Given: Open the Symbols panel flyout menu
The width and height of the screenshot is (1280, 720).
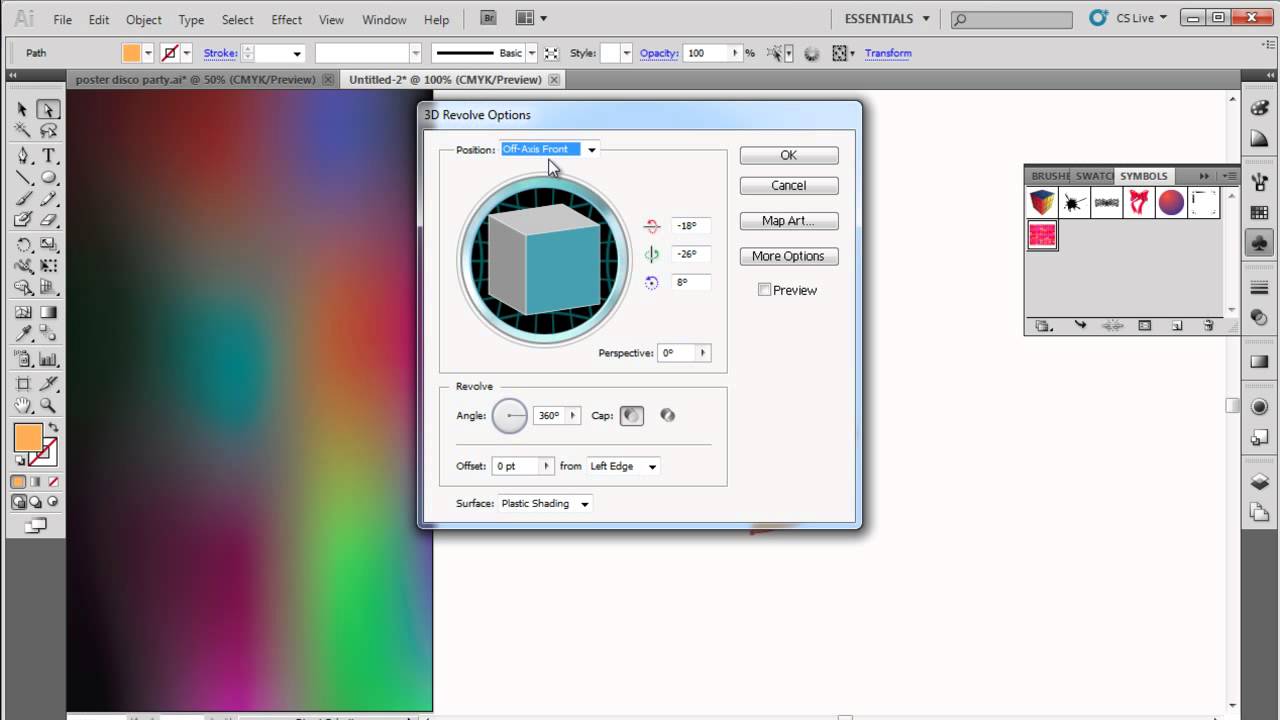Looking at the screenshot, I should click(1229, 176).
